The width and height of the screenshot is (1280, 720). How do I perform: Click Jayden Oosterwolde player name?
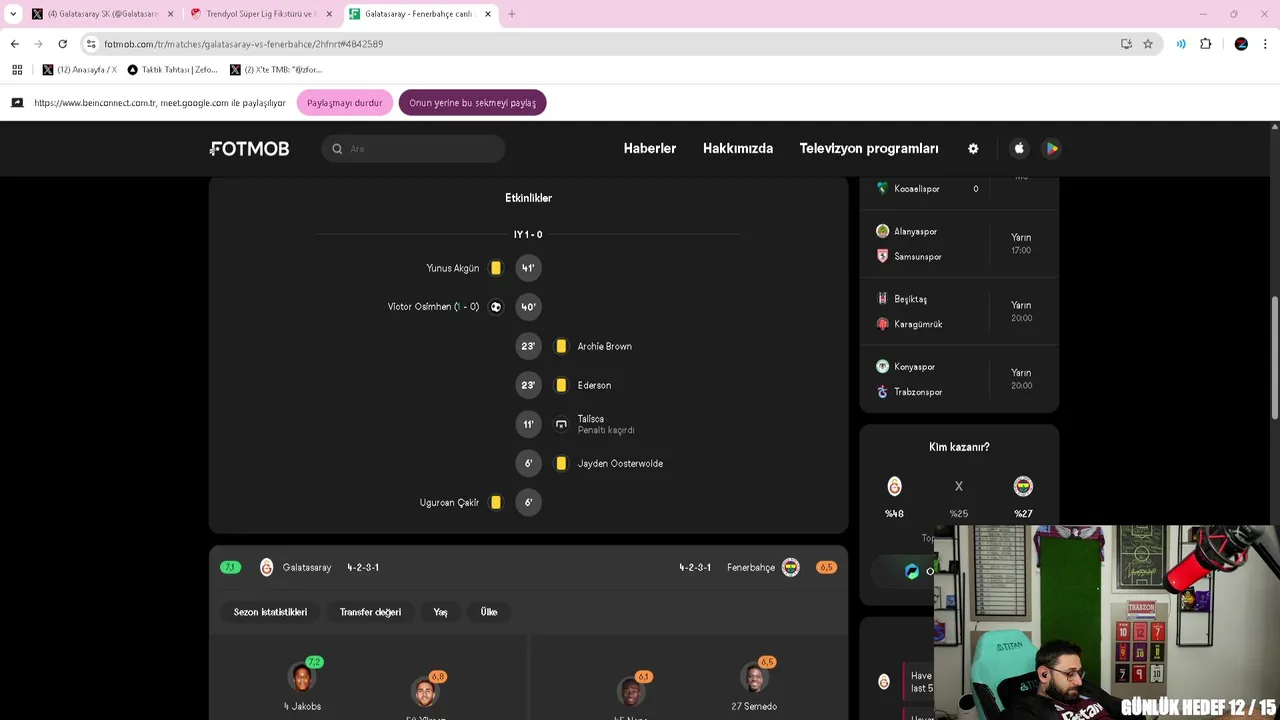point(620,463)
